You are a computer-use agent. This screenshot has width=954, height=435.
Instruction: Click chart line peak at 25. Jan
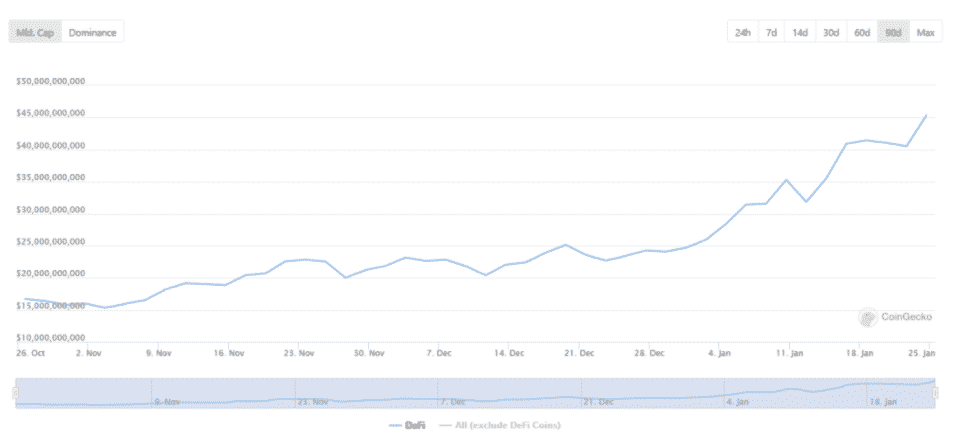[x=926, y=115]
